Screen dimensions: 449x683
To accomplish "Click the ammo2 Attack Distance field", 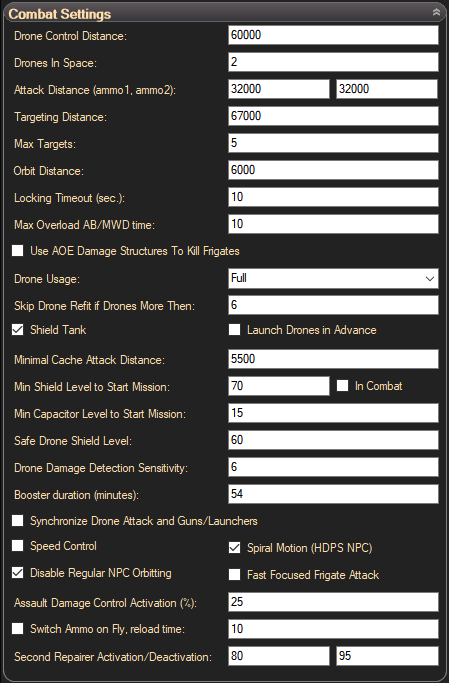I will click(387, 89).
